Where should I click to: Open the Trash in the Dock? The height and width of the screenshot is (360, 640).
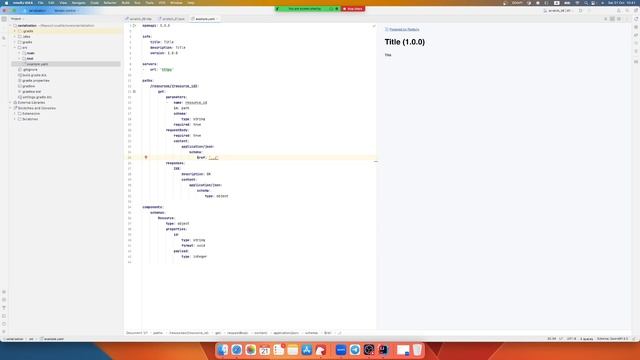(x=417, y=350)
